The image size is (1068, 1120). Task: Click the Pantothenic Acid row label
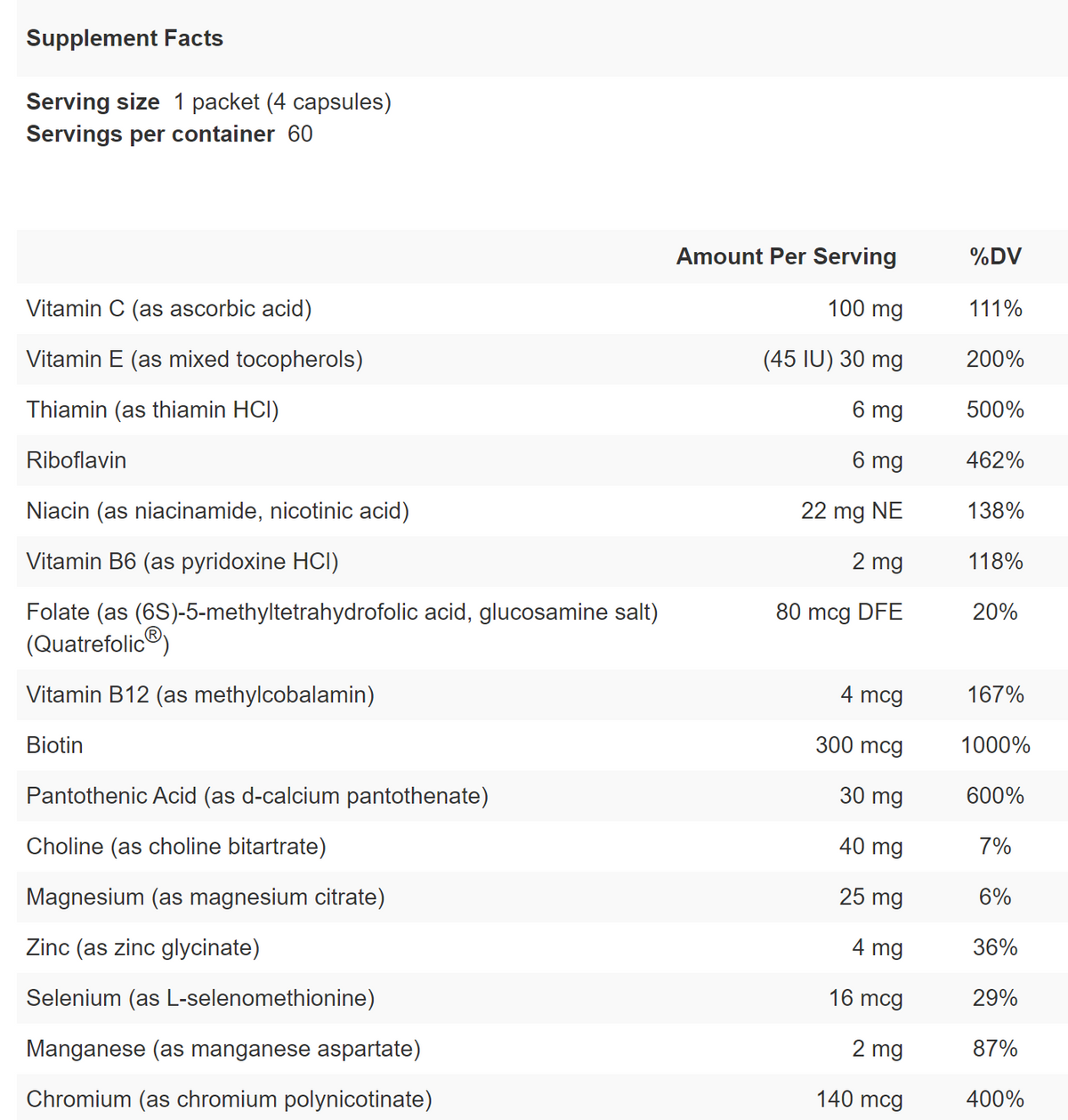257,796
